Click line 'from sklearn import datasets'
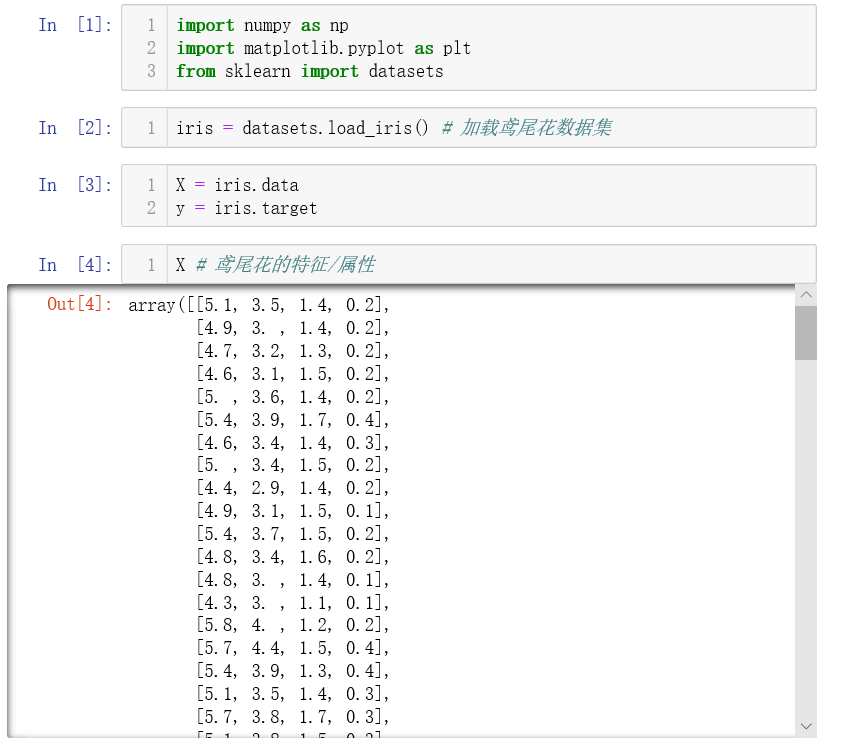 tap(310, 71)
